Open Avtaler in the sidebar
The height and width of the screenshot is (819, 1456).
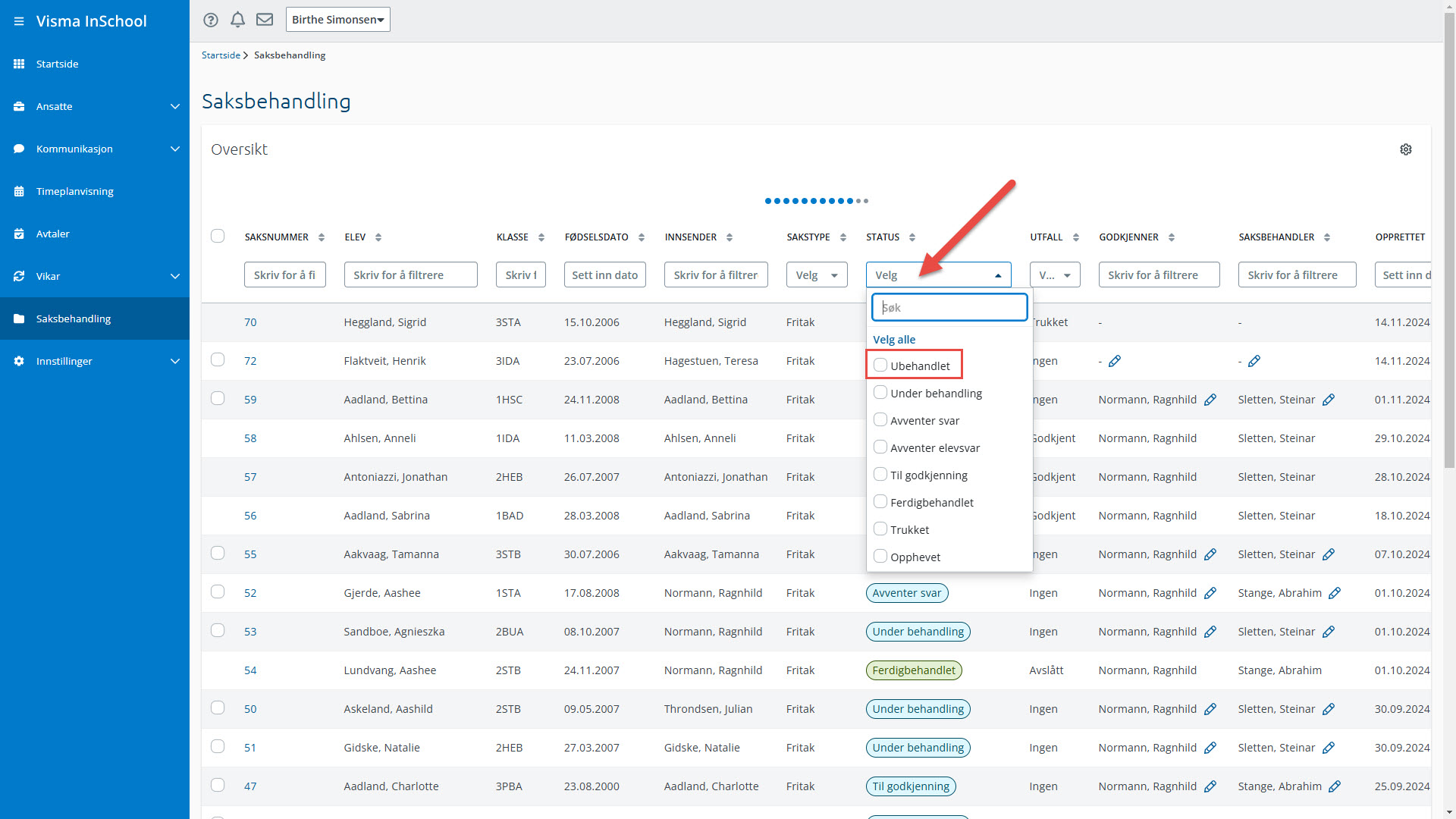(53, 234)
